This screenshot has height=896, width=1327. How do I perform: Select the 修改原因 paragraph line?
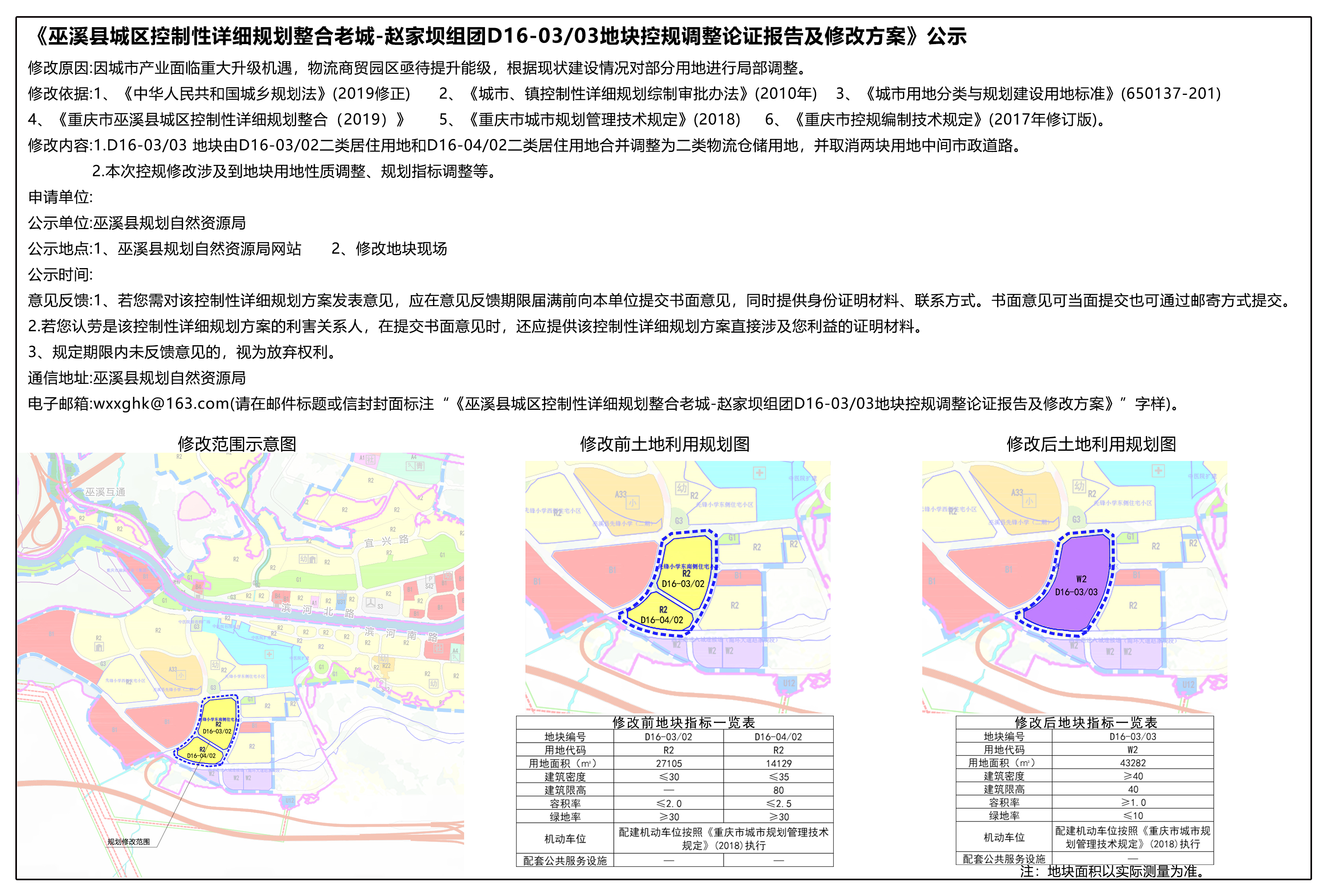point(418,68)
